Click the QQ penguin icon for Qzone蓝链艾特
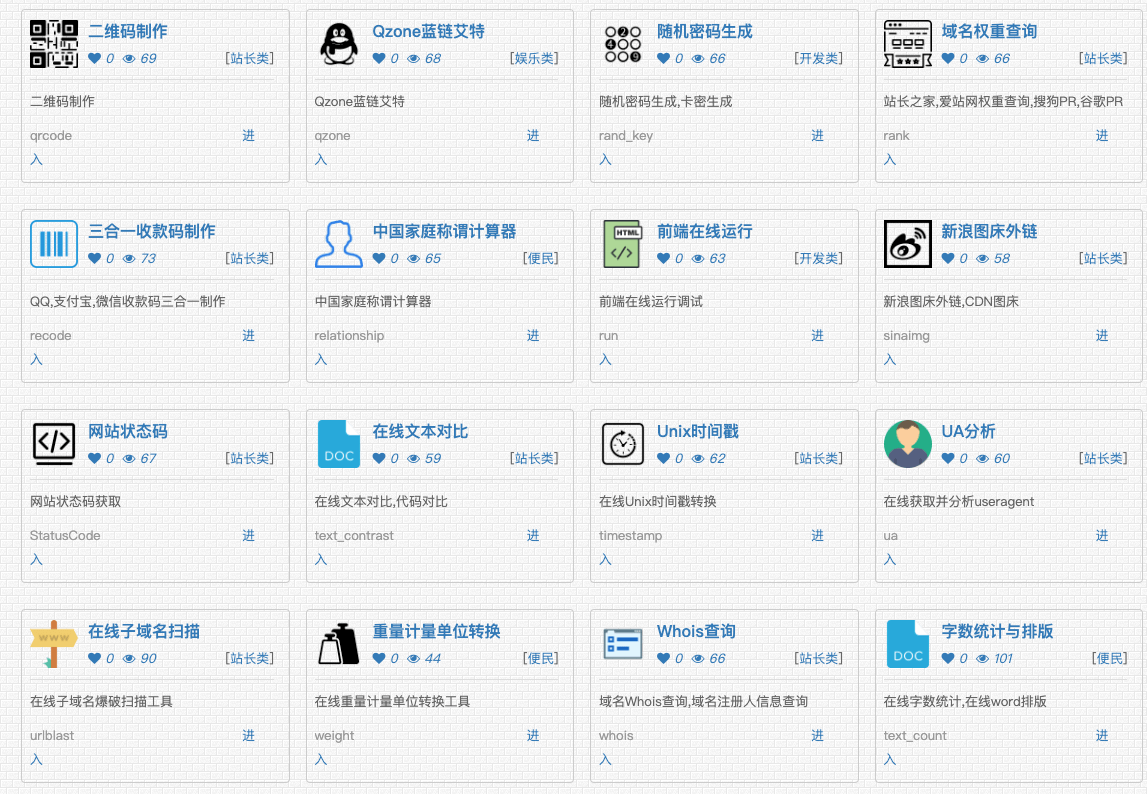The image size is (1147, 794). [x=338, y=44]
